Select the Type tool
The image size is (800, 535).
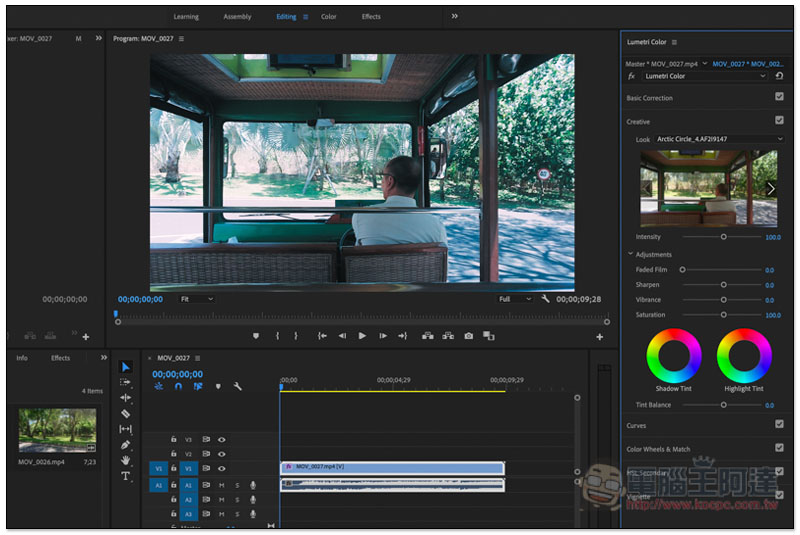tap(126, 476)
